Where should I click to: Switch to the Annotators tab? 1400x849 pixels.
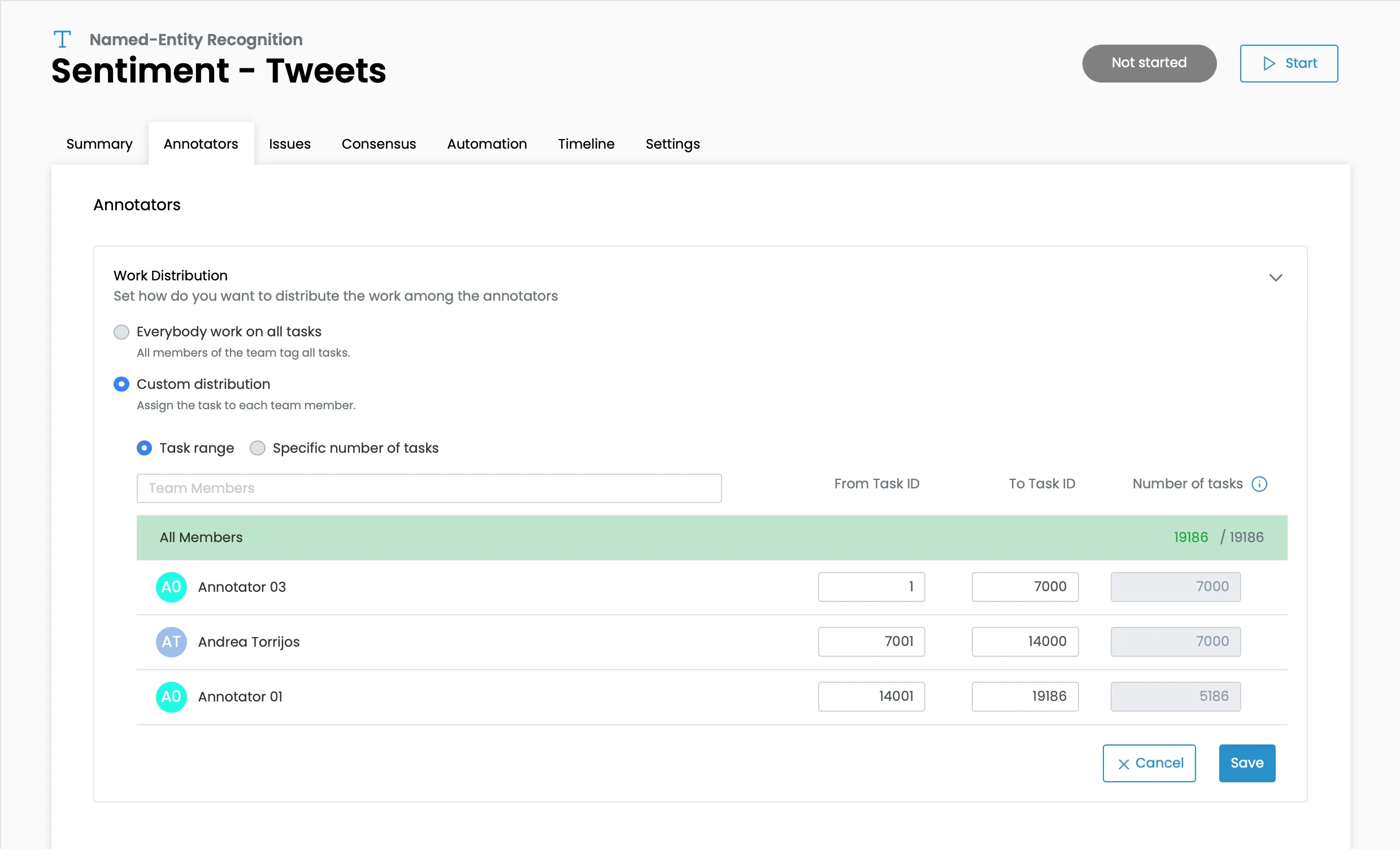coord(201,144)
